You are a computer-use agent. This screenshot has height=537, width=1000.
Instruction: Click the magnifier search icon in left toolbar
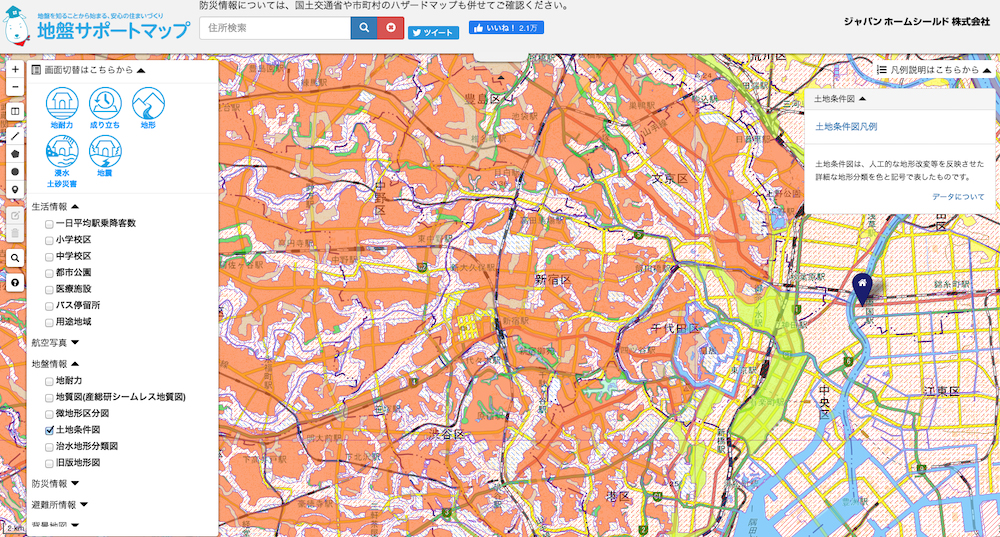[x=15, y=258]
